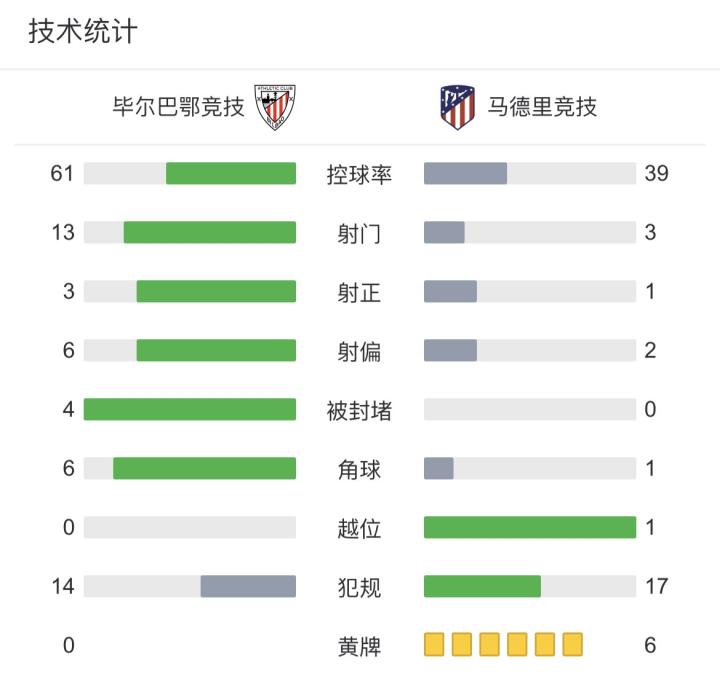
Task: Click Bilbao's green possession bar
Action: [231, 174]
